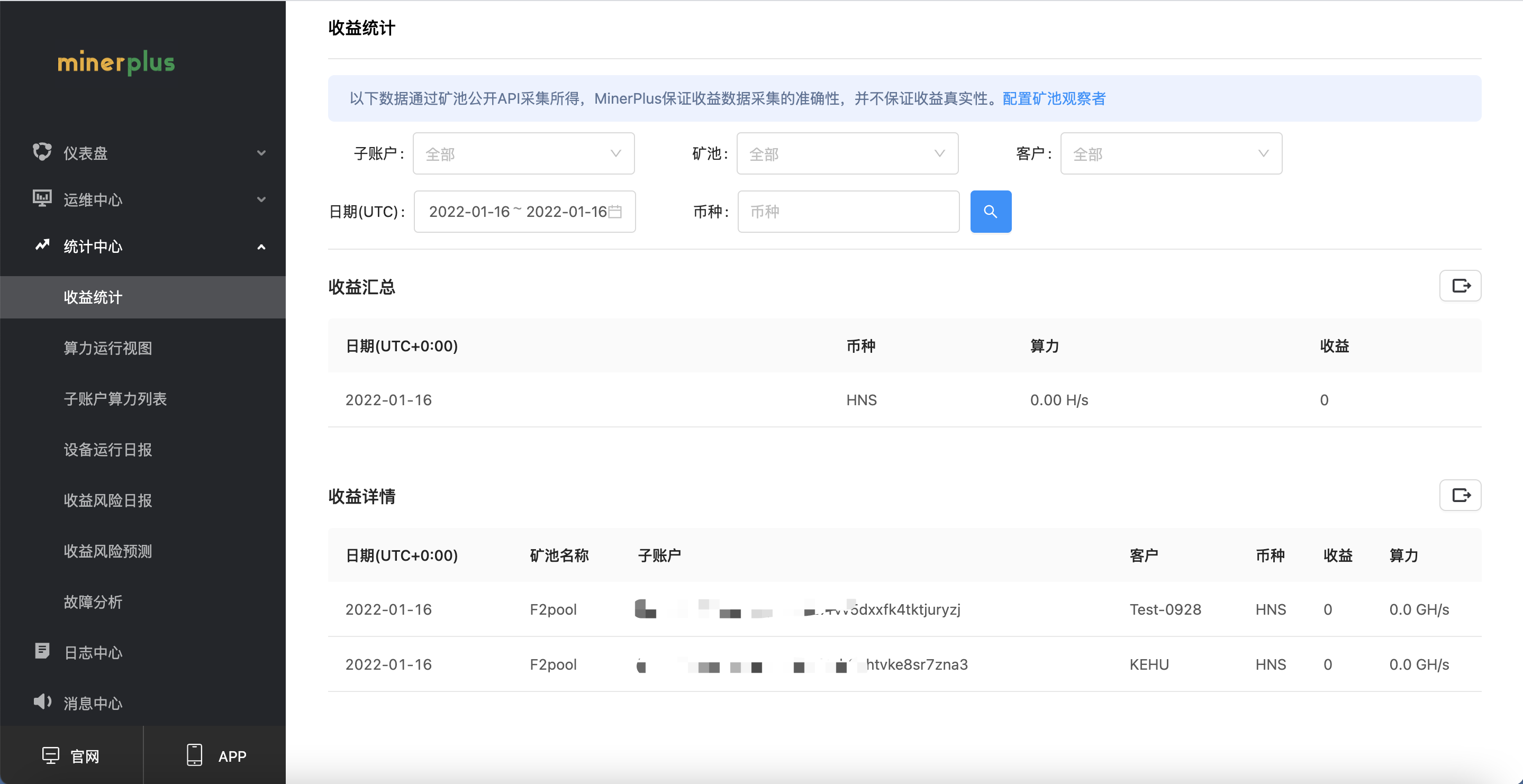
Task: Open 收益风险预测 page
Action: click(107, 552)
